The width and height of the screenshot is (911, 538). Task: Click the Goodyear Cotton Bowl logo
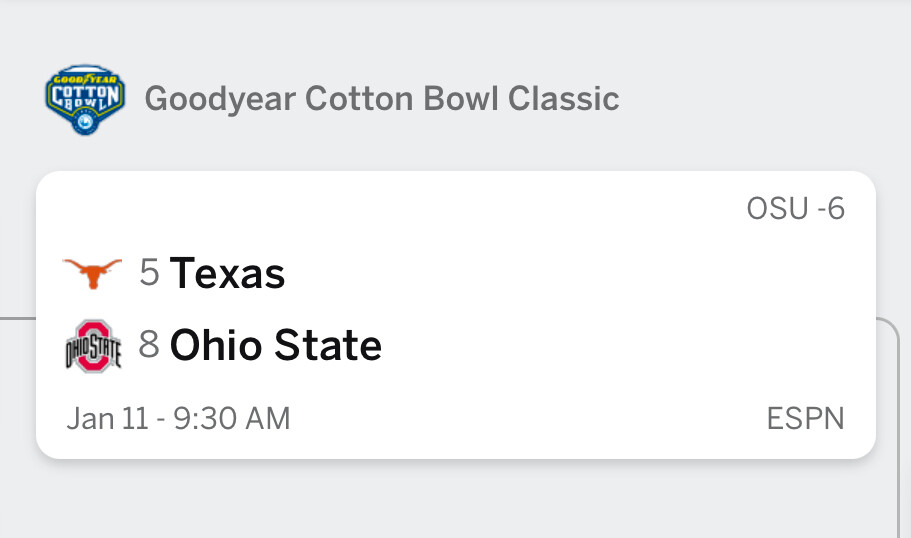(85, 100)
